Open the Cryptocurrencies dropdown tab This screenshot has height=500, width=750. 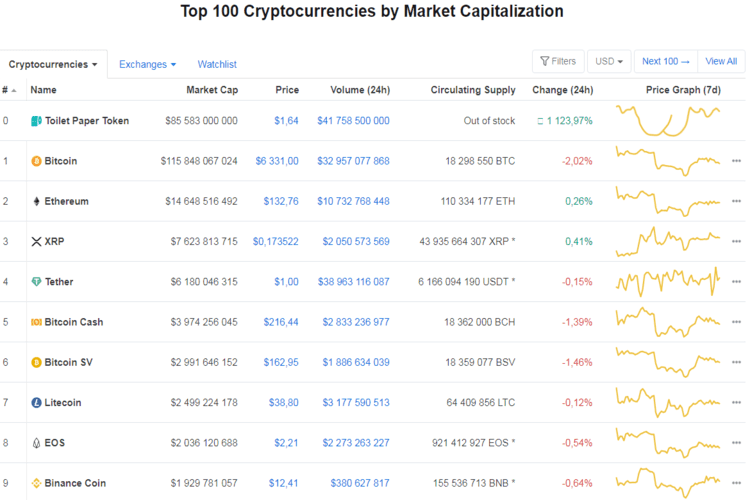[53, 64]
